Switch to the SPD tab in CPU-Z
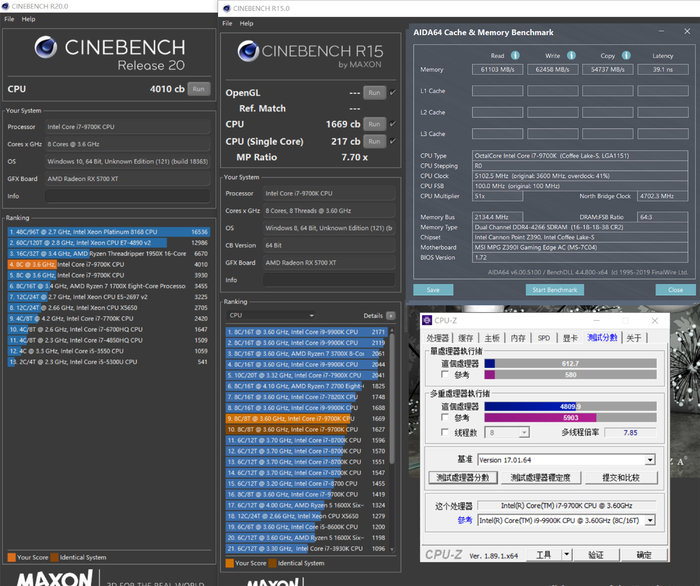 click(544, 338)
